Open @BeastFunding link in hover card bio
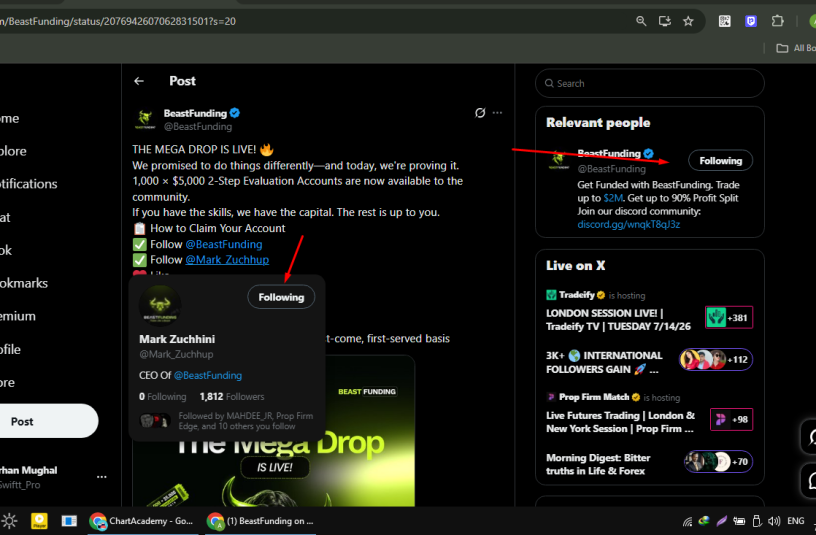816x535 pixels. 208,375
